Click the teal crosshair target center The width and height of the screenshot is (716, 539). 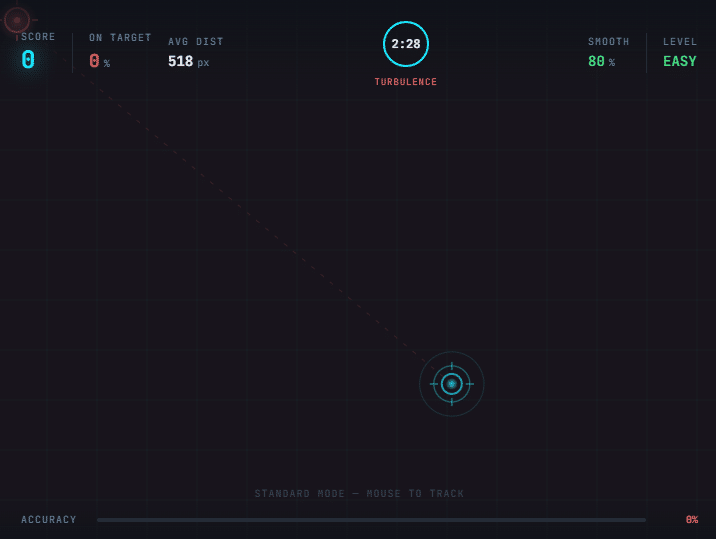(452, 384)
